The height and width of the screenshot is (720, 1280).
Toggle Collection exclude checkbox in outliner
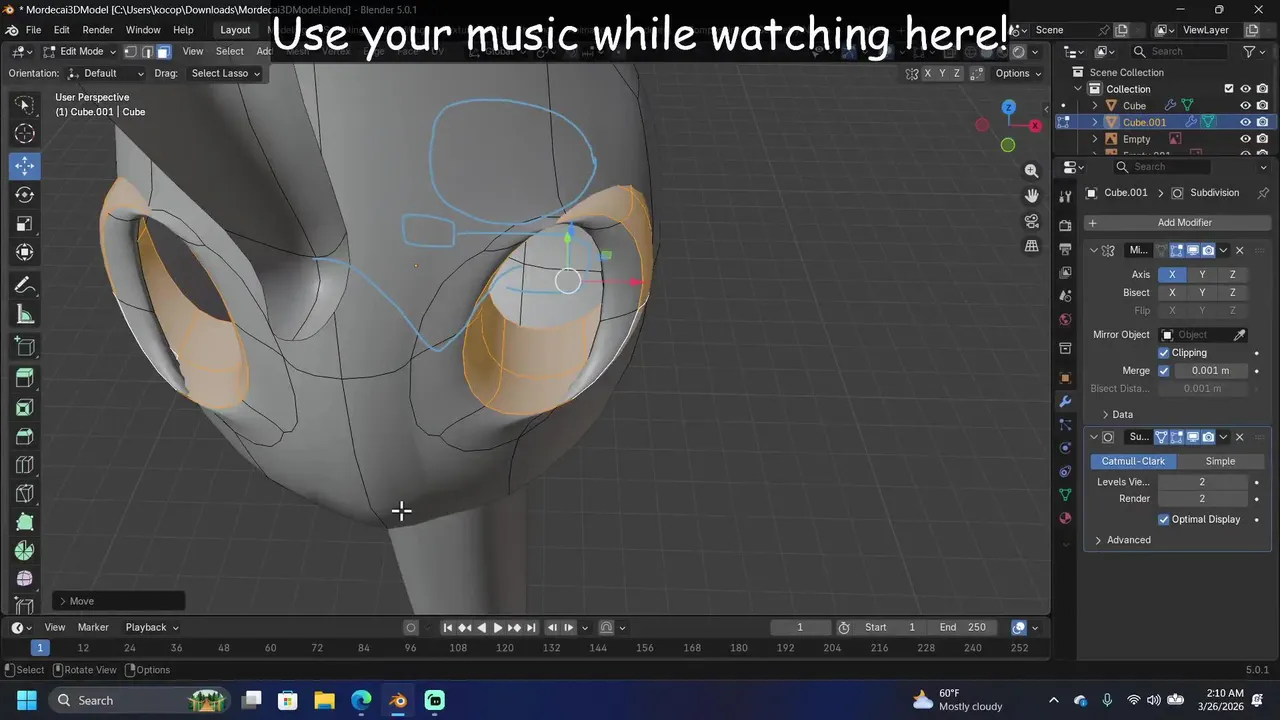(1229, 89)
